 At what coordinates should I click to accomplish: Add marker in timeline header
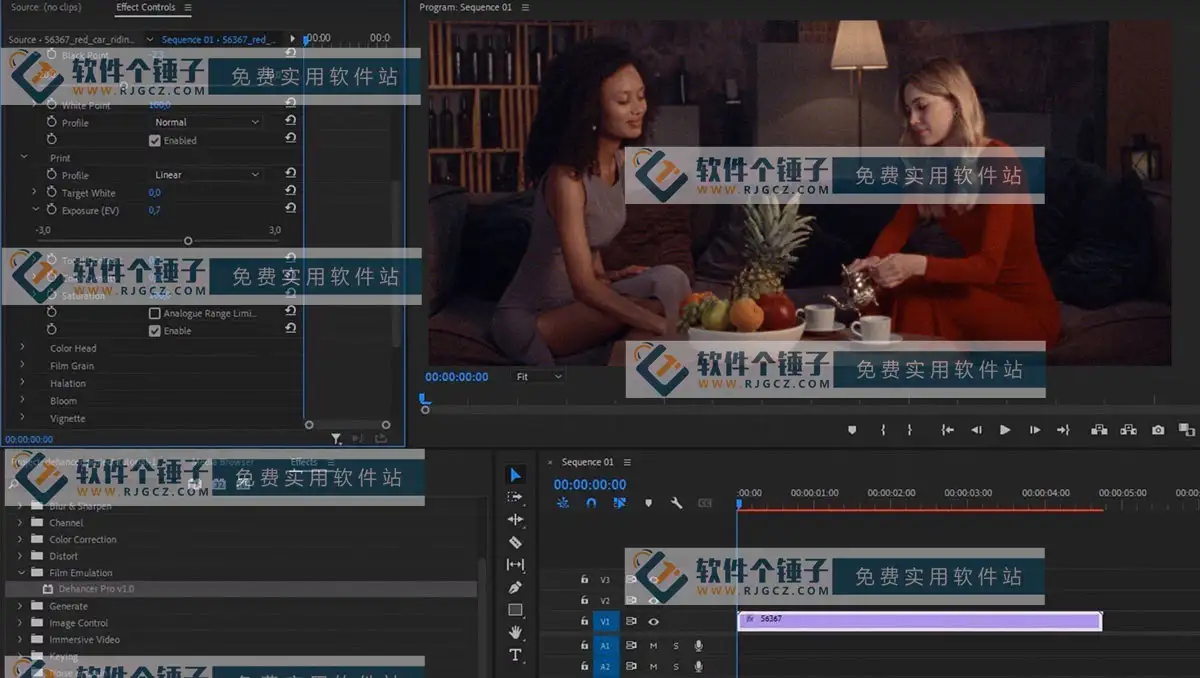pyautogui.click(x=649, y=503)
